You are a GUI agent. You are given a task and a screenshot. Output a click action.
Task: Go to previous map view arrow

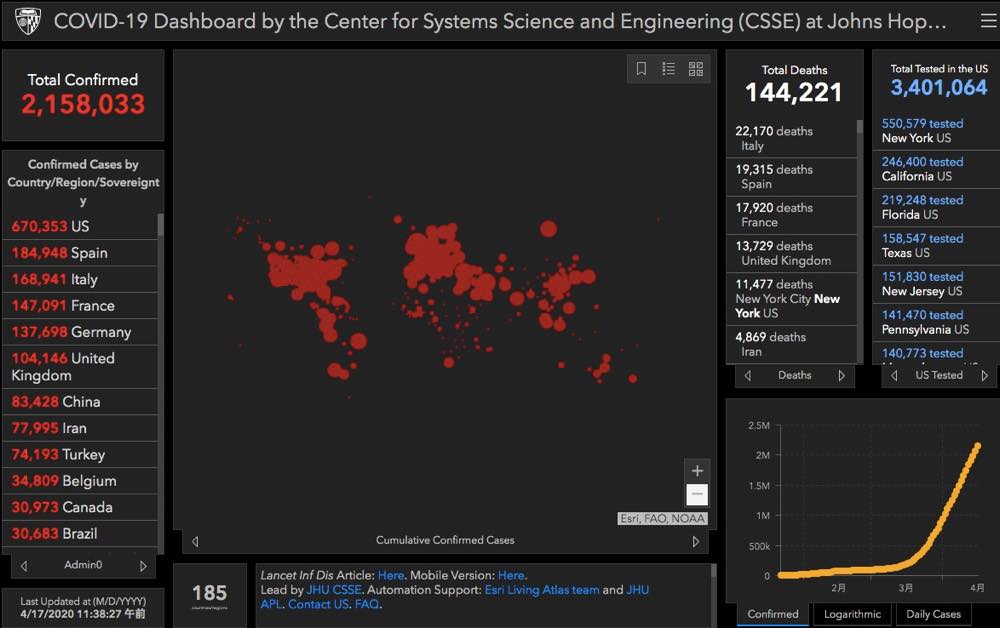(x=195, y=541)
